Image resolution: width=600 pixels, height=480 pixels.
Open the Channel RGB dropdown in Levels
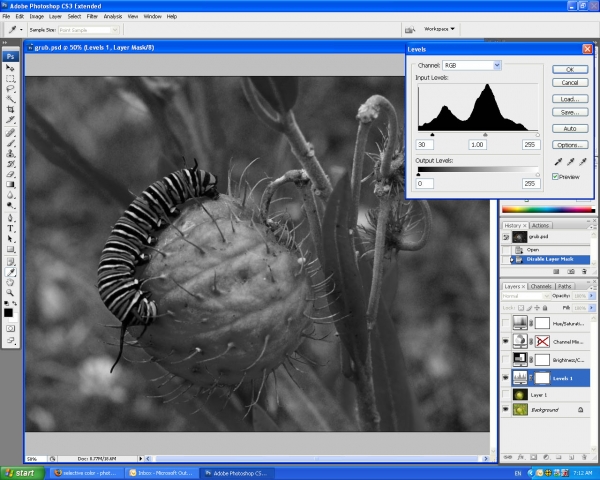(x=497, y=65)
